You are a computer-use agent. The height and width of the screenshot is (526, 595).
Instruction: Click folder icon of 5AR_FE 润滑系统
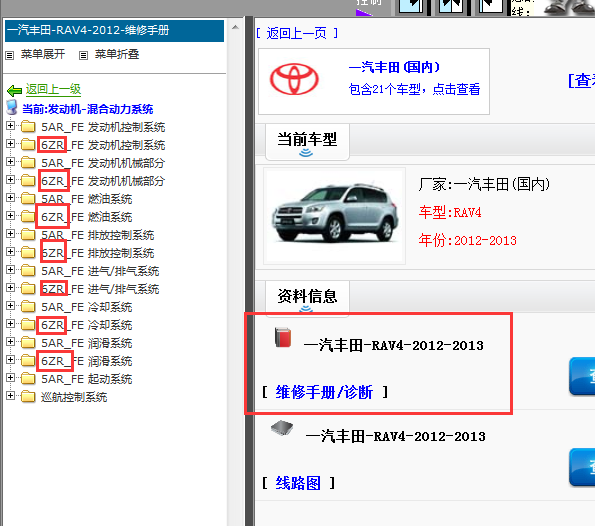[28, 343]
